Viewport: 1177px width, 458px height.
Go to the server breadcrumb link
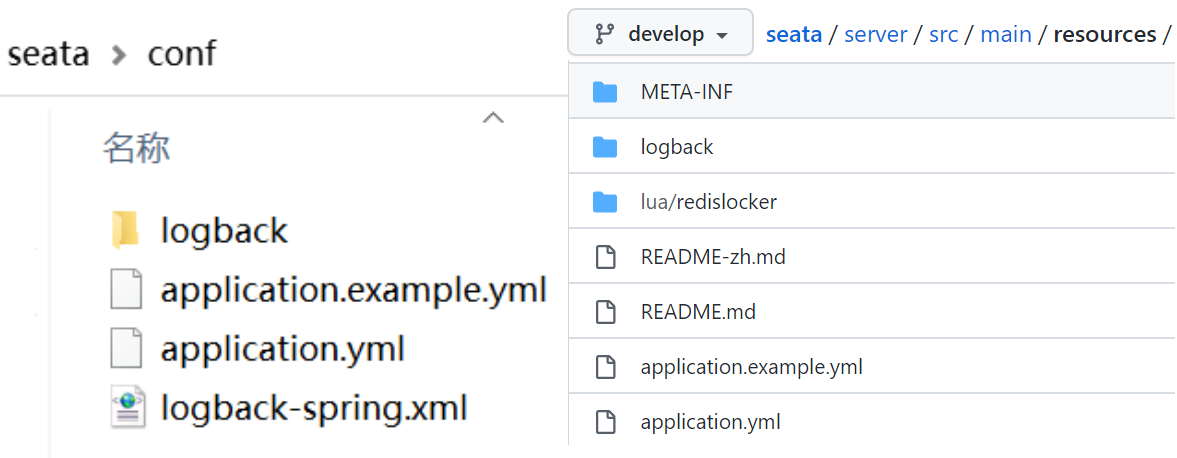coord(876,35)
